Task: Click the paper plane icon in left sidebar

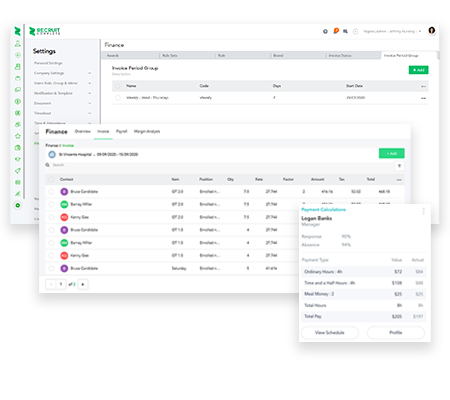Action: pyautogui.click(x=18, y=171)
